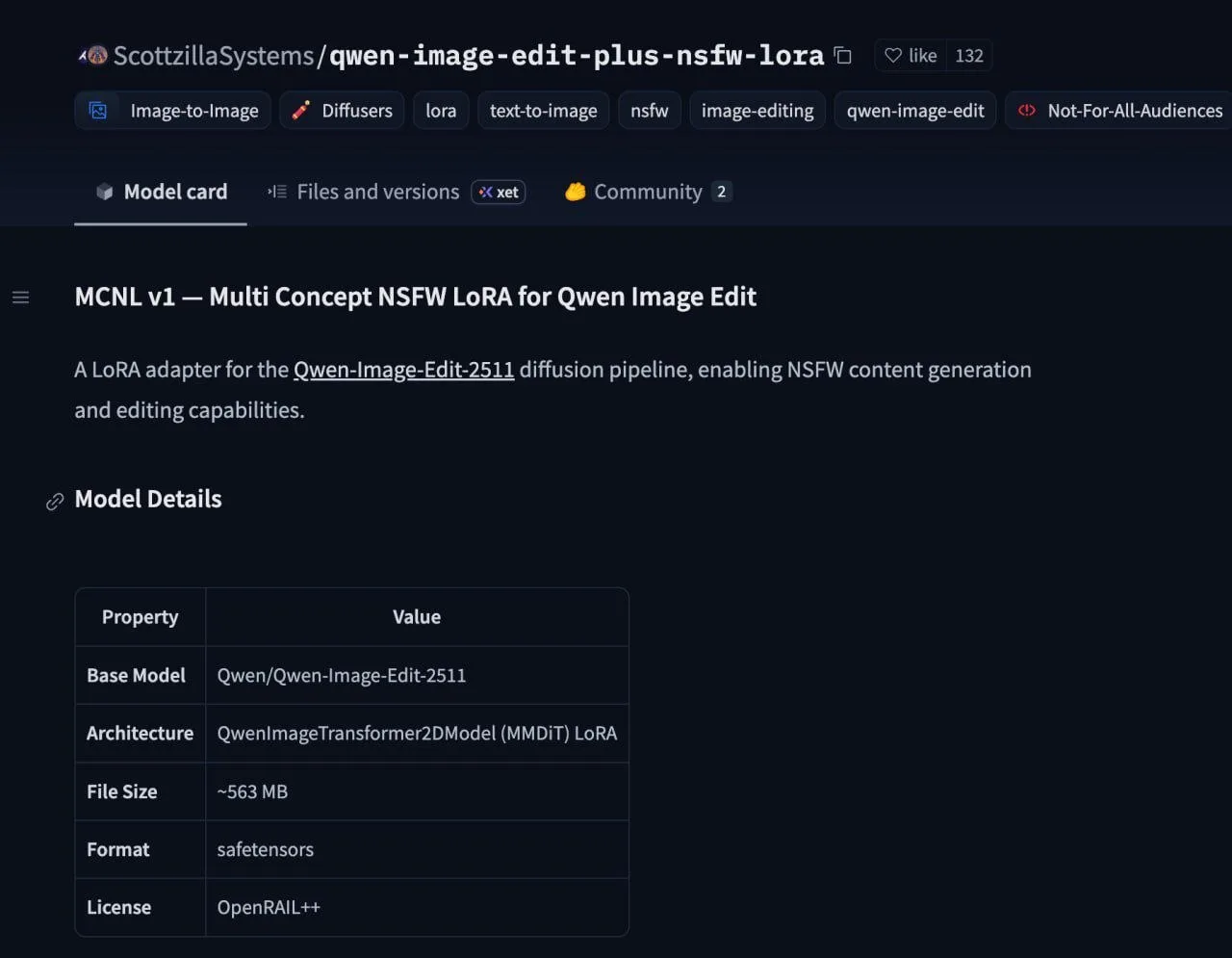Switch to the Model card tab
The image size is (1232, 958).
pyautogui.click(x=161, y=192)
